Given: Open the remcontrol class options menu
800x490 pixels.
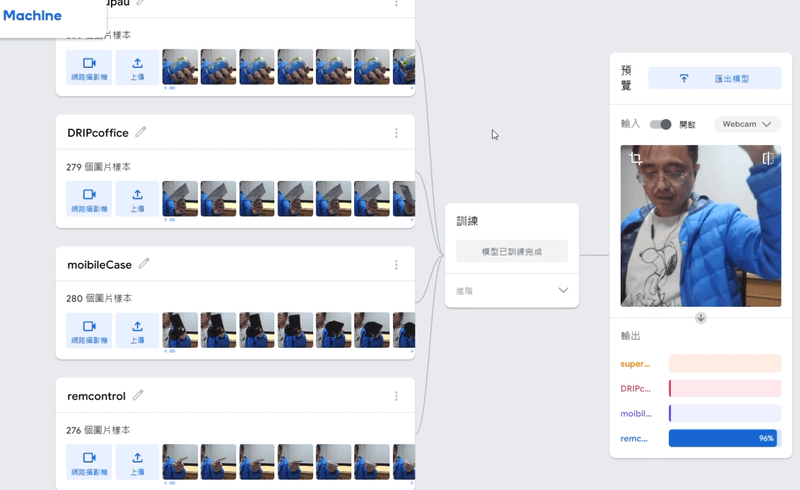Looking at the screenshot, I should (396, 396).
